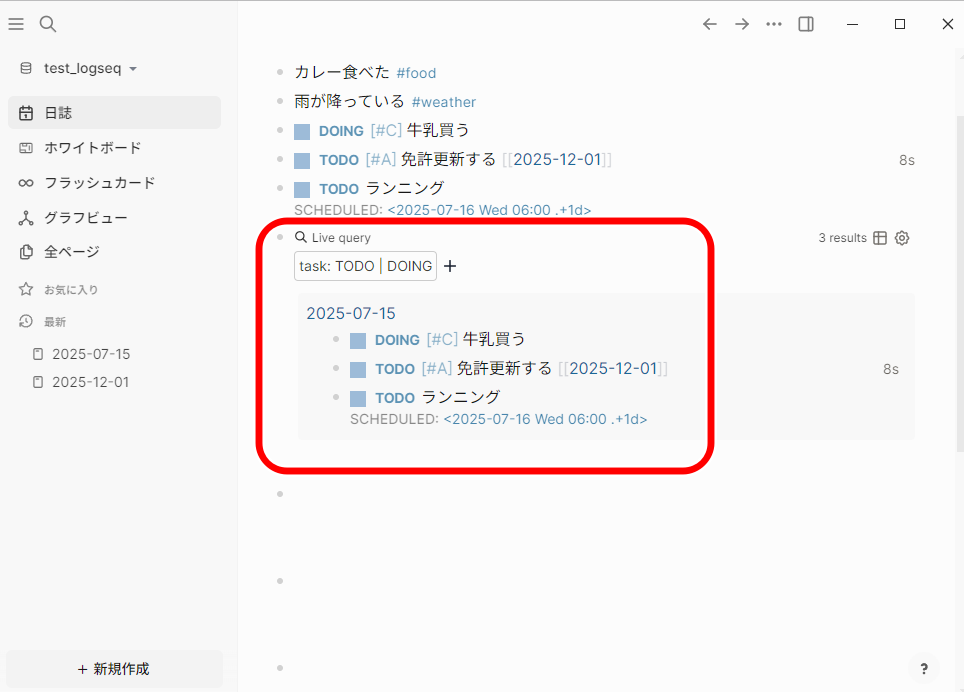Click the bullet beside カレー食べた block
The height and width of the screenshot is (692, 964).
[x=280, y=73]
